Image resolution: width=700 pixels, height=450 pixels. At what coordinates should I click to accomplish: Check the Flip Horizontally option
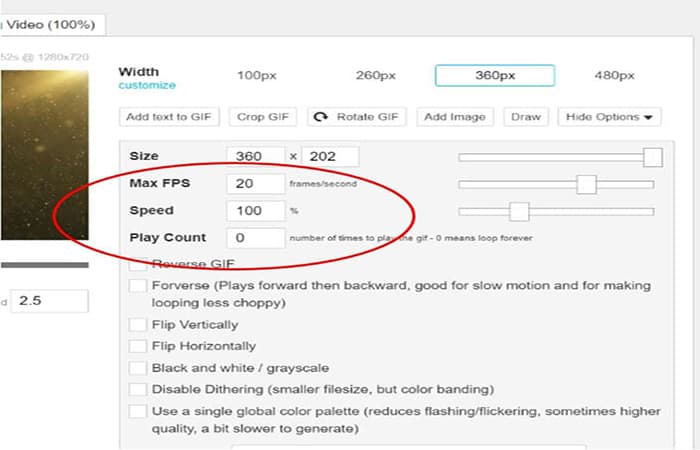pos(137,346)
